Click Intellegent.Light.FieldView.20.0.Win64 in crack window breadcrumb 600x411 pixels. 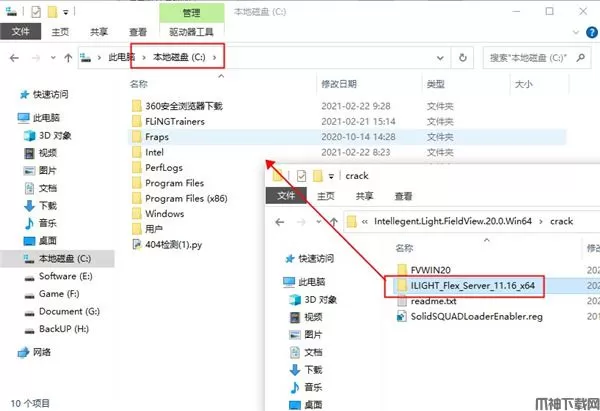[453, 221]
